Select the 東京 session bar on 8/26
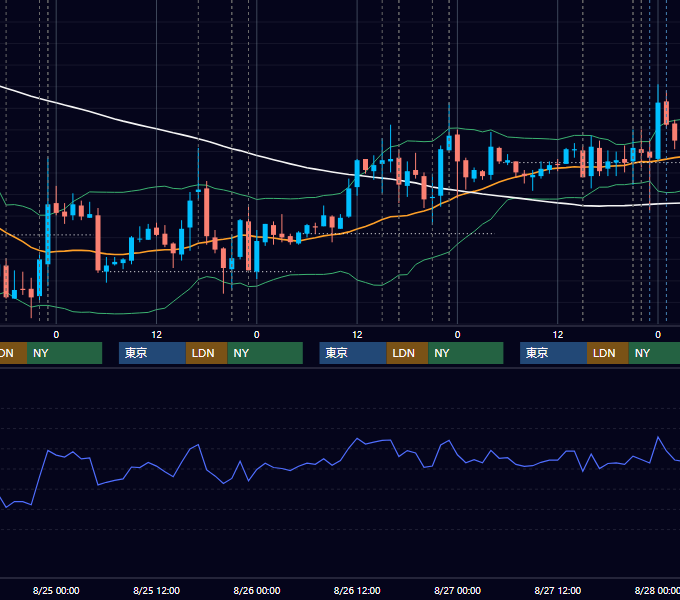Image resolution: width=680 pixels, height=600 pixels. pyautogui.click(x=353, y=353)
